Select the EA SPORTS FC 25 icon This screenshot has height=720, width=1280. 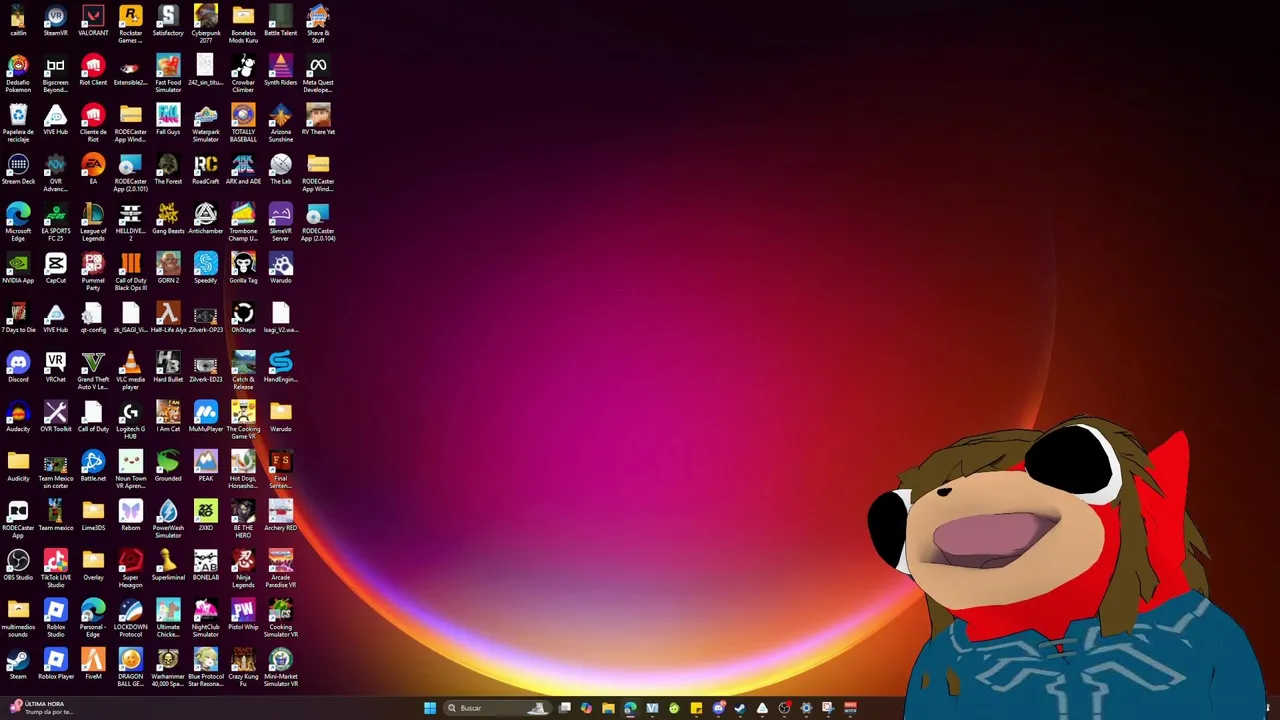tap(55, 222)
